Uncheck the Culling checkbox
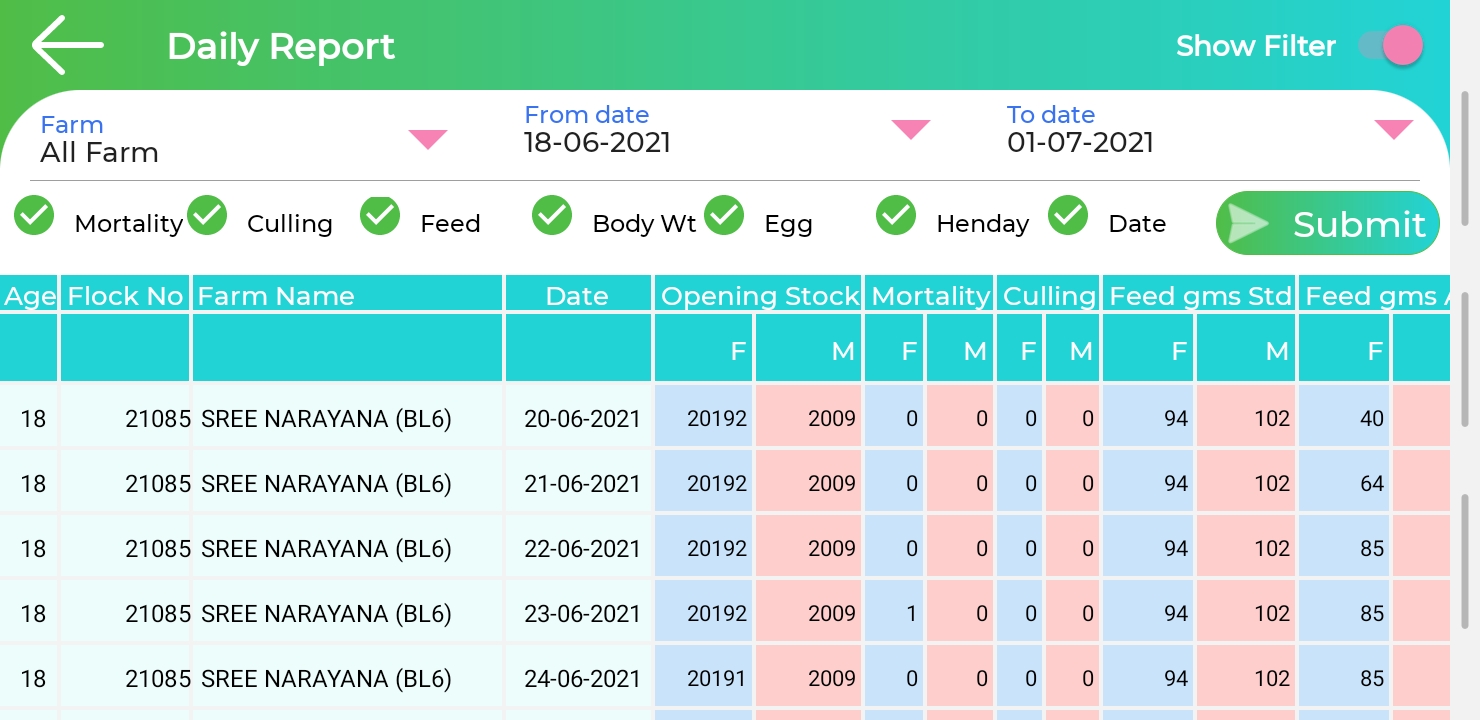 click(207, 216)
